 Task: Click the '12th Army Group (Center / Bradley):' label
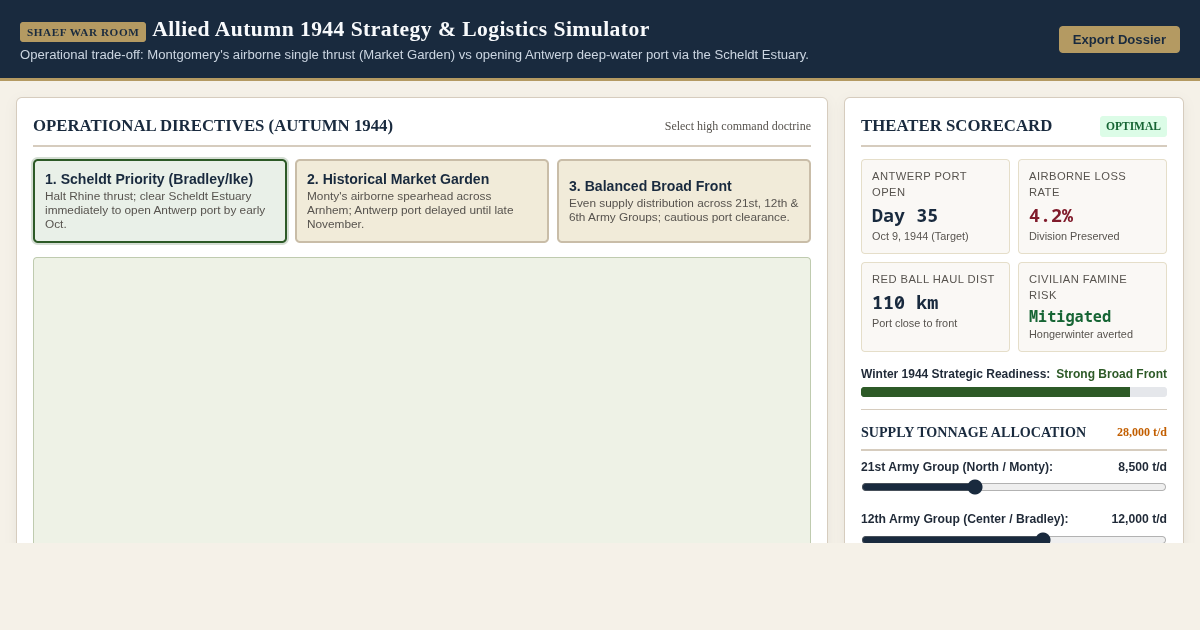pos(964,519)
